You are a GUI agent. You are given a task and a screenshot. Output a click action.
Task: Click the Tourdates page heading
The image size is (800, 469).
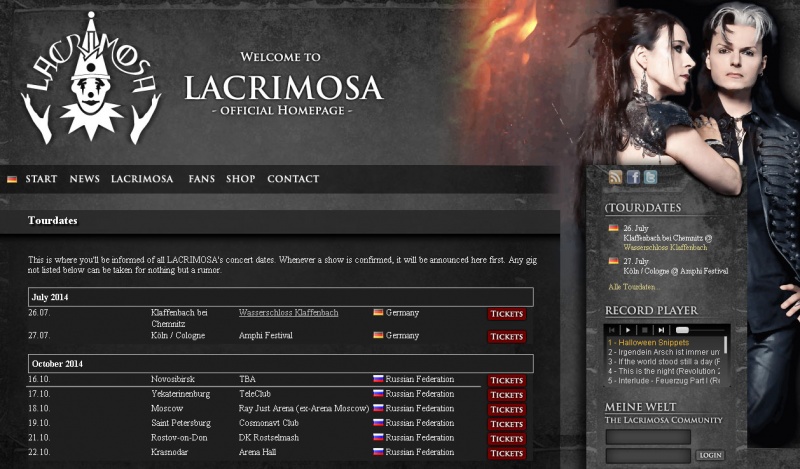click(x=53, y=220)
